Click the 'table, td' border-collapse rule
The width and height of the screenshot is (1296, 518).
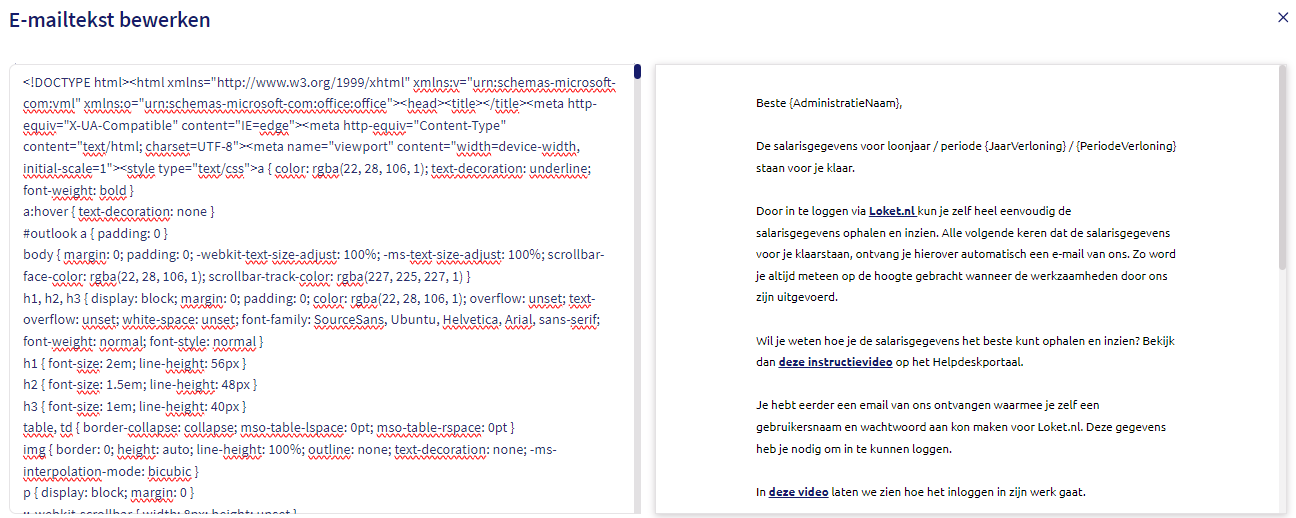(268, 428)
